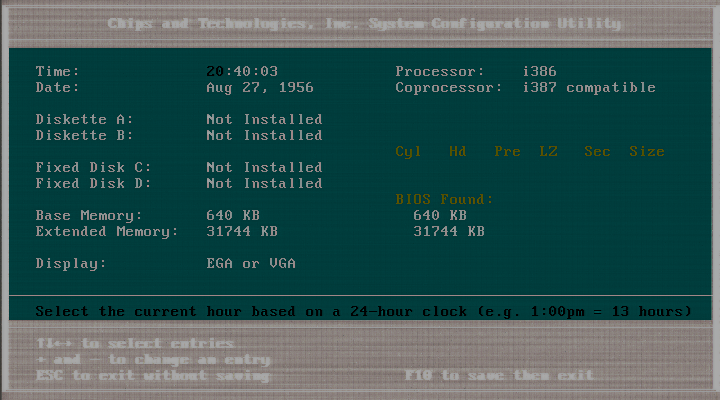Click the Cyl column header

pos(408,152)
